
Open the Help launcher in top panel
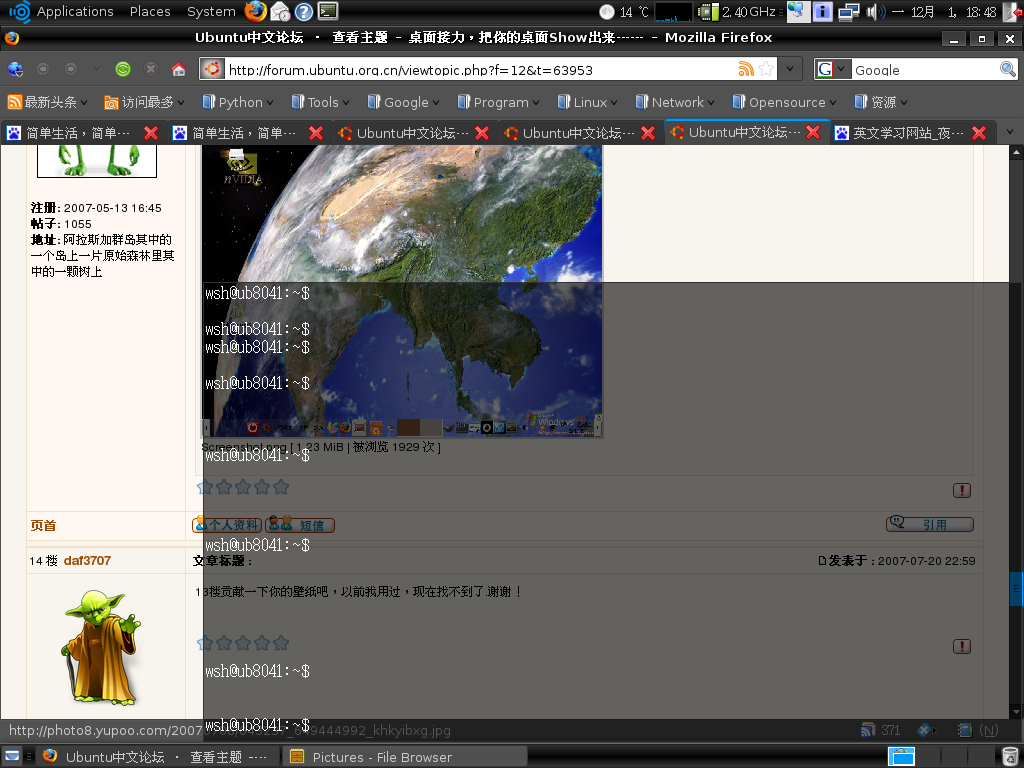[x=304, y=11]
